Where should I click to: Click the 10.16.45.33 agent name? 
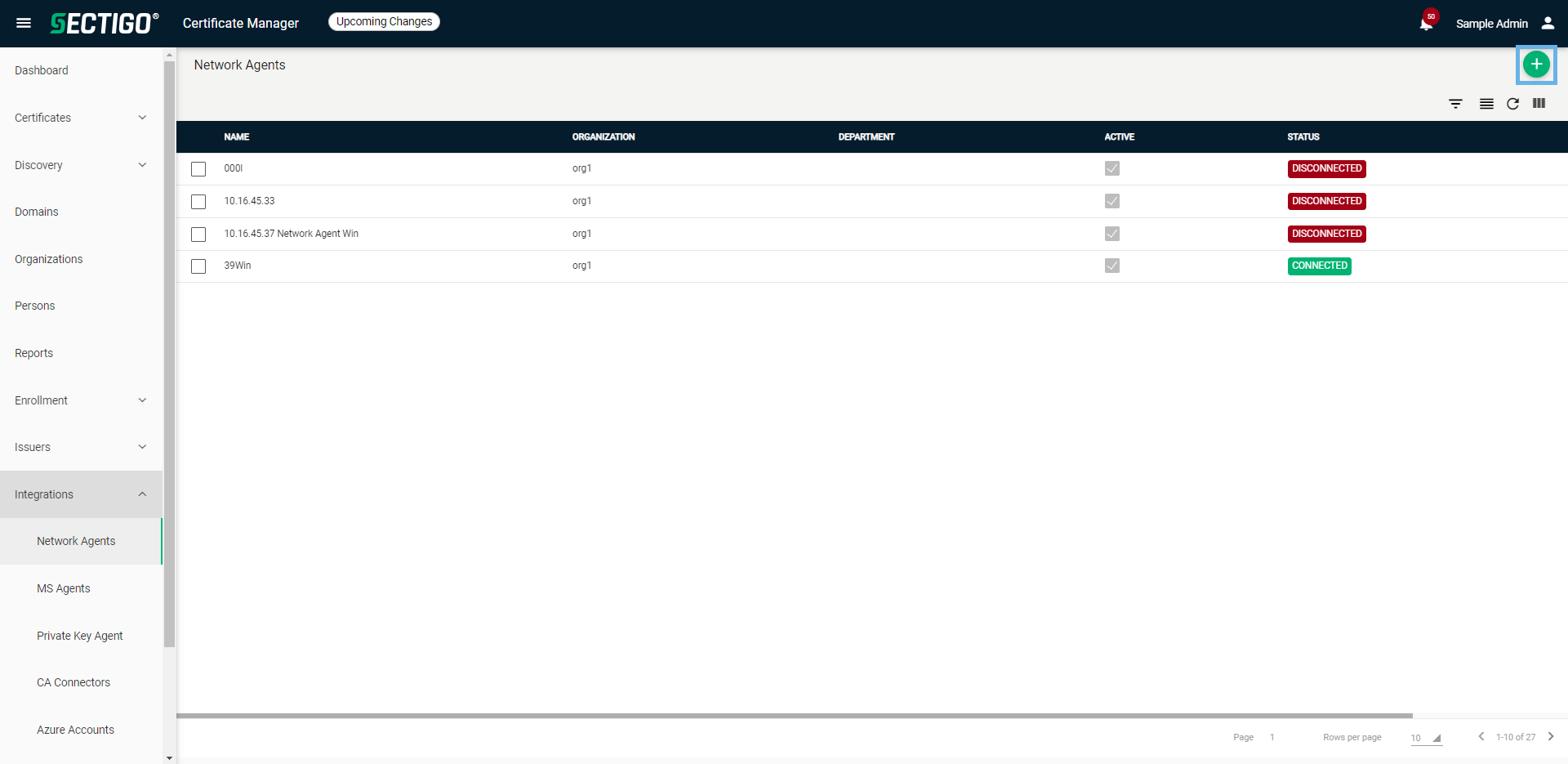pos(250,201)
